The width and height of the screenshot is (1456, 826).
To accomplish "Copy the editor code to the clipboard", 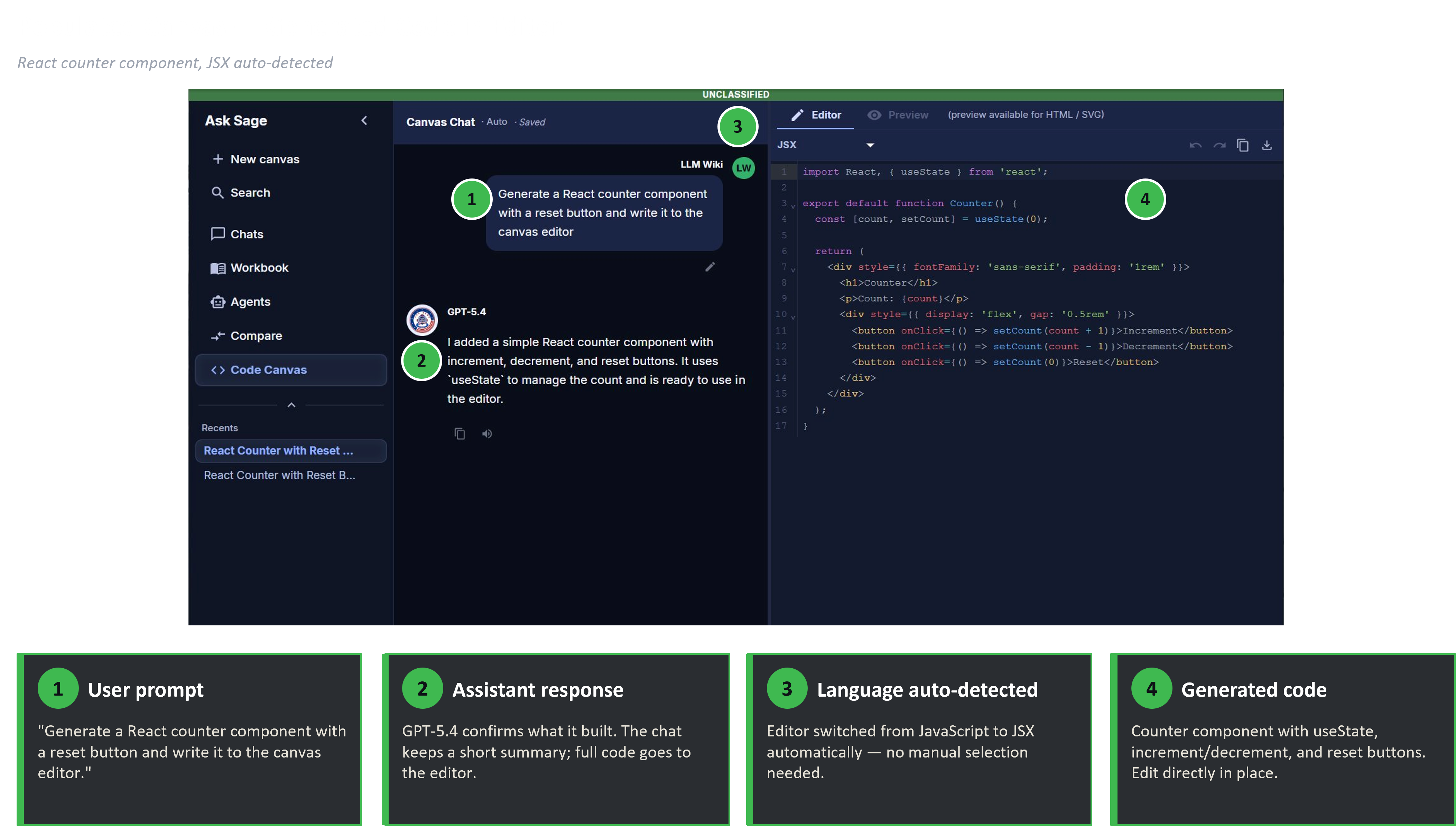I will coord(1243,145).
